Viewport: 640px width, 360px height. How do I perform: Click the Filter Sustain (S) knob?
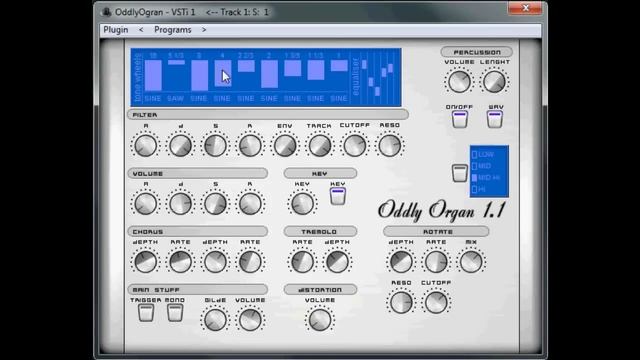(215, 145)
